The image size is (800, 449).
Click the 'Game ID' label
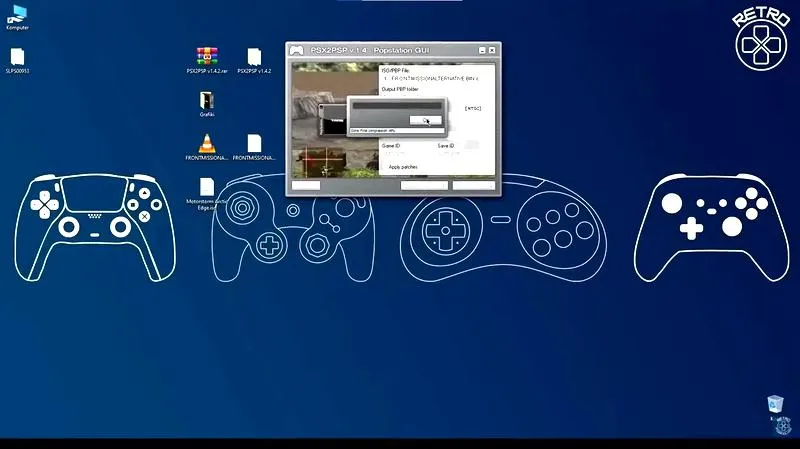pos(391,146)
